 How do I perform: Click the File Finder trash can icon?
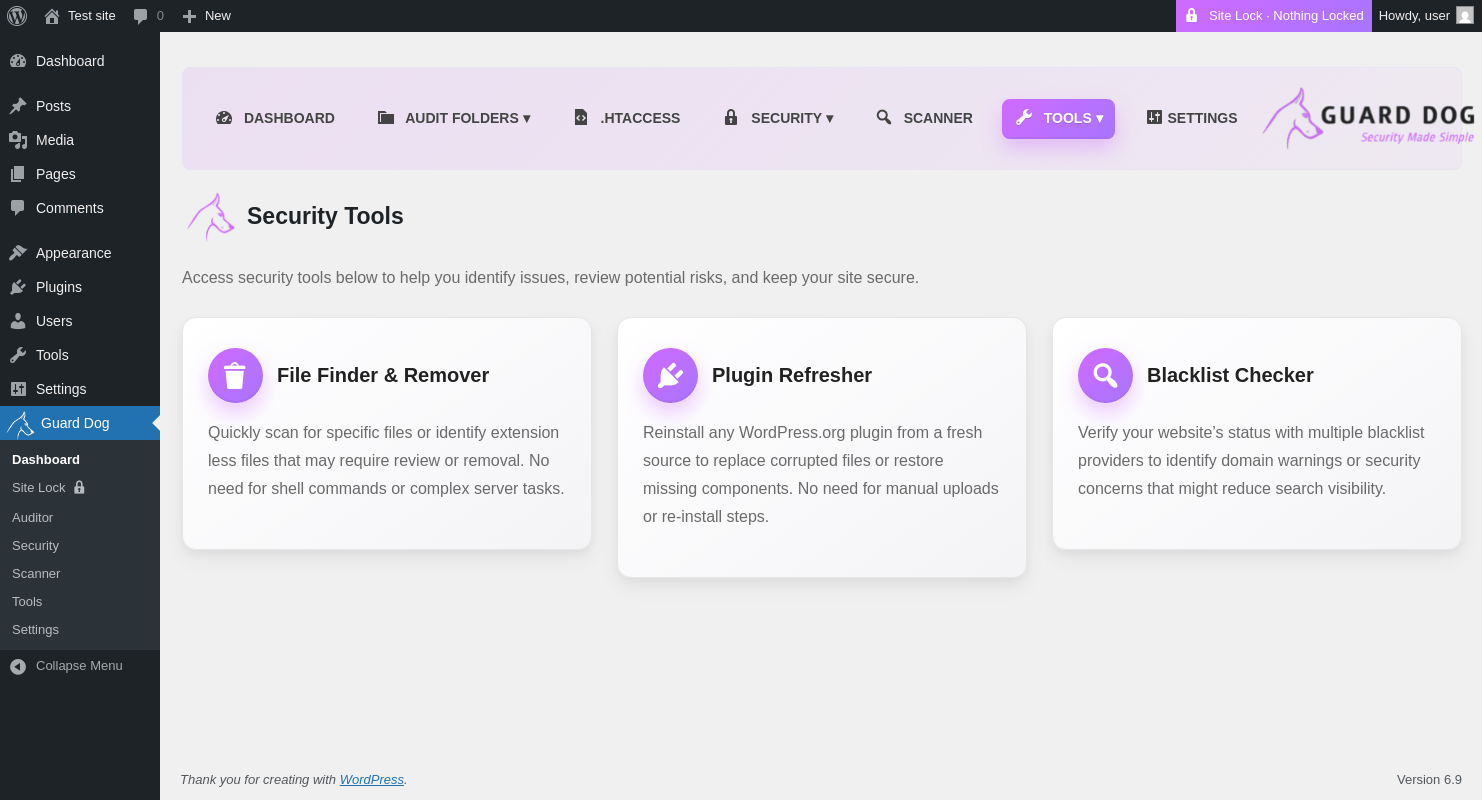click(235, 376)
